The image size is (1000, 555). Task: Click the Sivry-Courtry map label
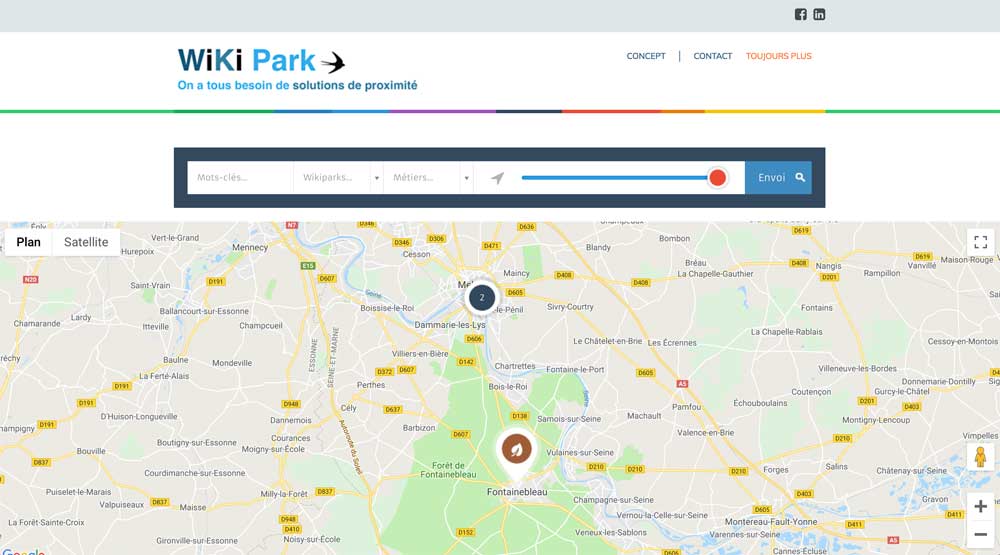coord(570,306)
